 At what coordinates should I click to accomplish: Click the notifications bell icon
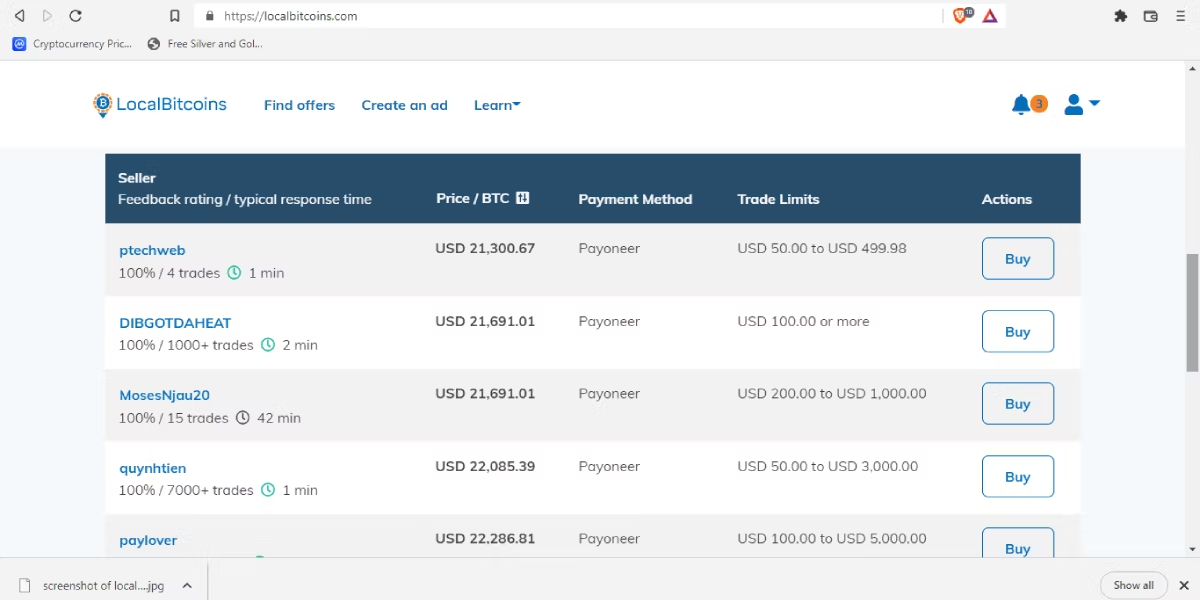point(1020,104)
